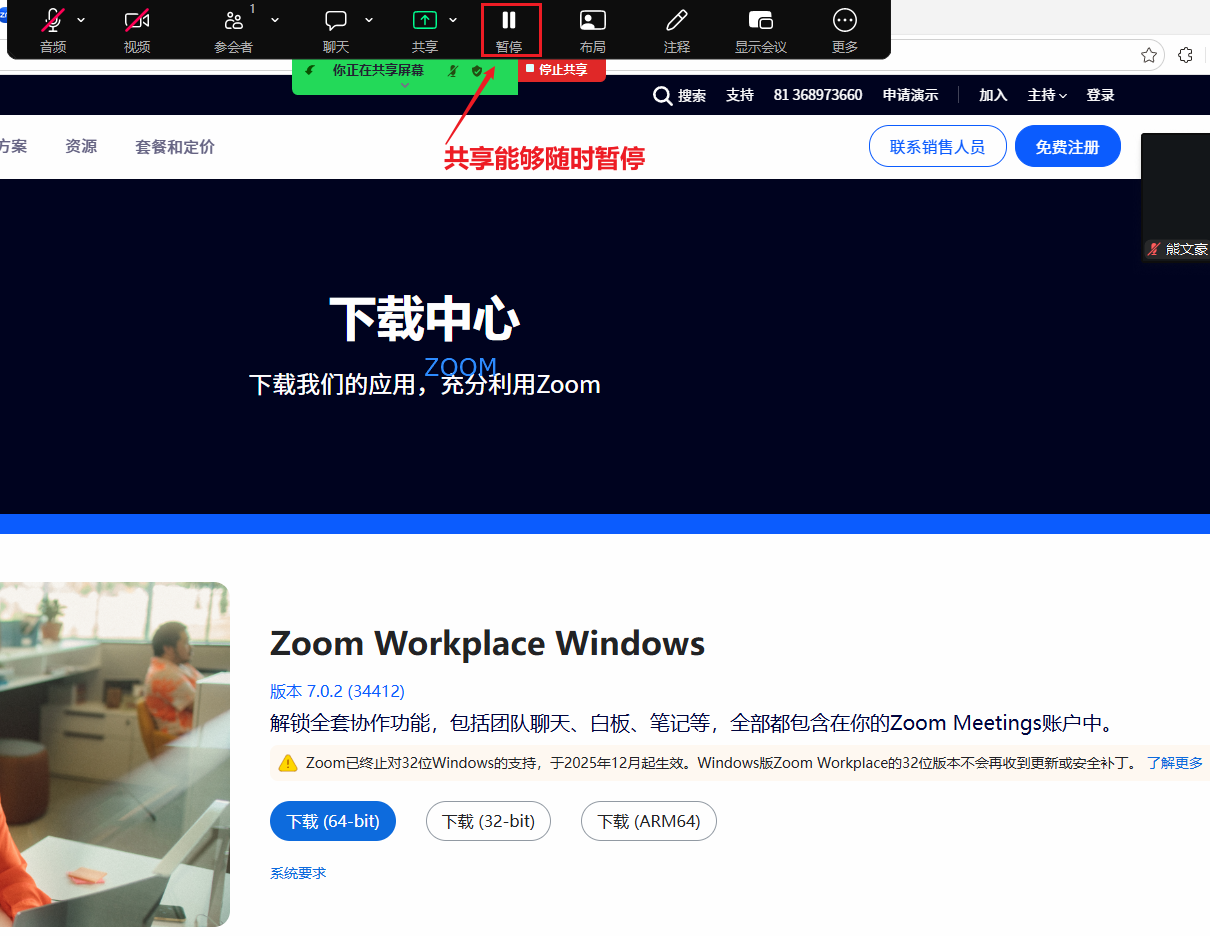Click the 下载中心 download center title
The height and width of the screenshot is (936, 1210).
(x=425, y=319)
